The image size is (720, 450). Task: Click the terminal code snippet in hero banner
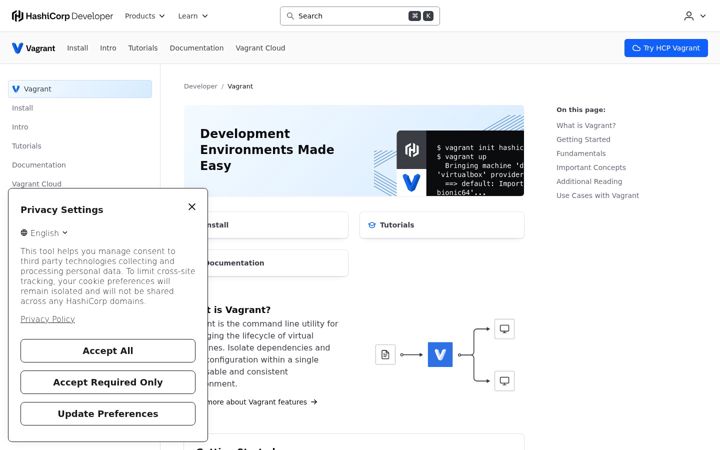pyautogui.click(x=475, y=164)
